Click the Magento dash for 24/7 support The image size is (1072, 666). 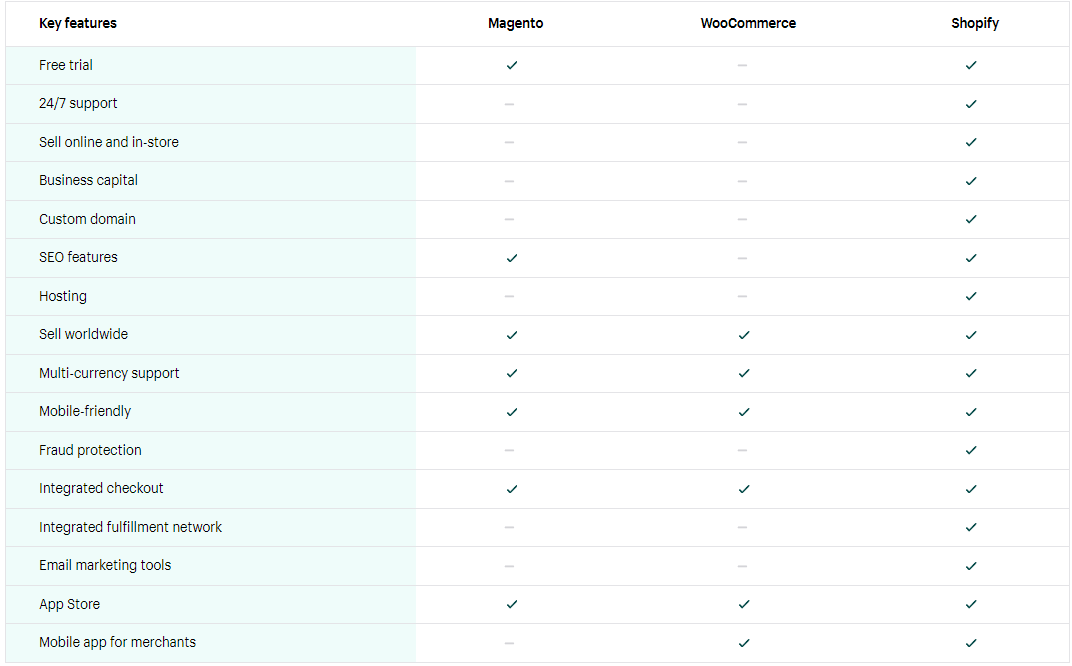pyautogui.click(x=509, y=104)
